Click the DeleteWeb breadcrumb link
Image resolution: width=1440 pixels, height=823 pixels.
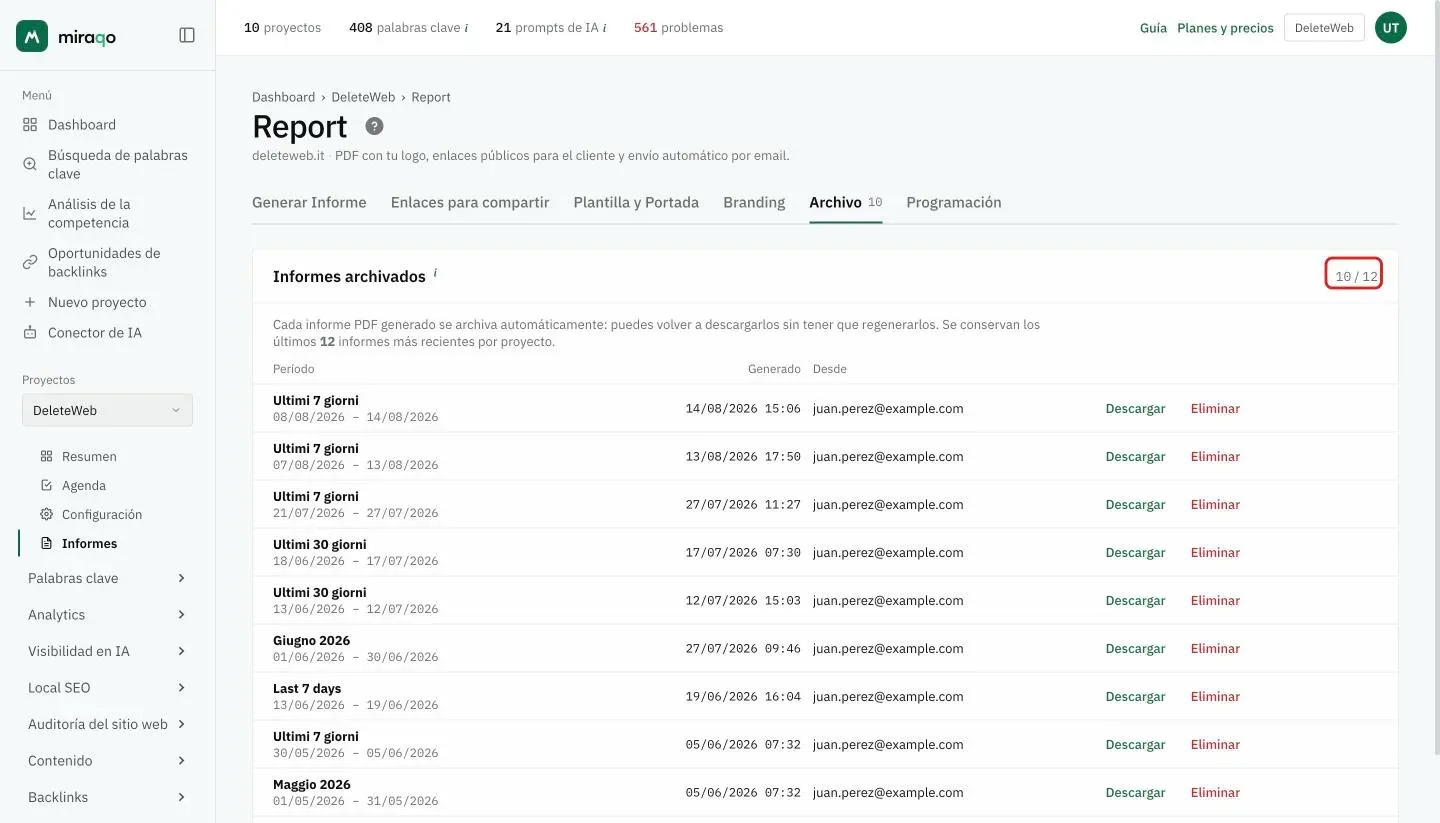363,97
